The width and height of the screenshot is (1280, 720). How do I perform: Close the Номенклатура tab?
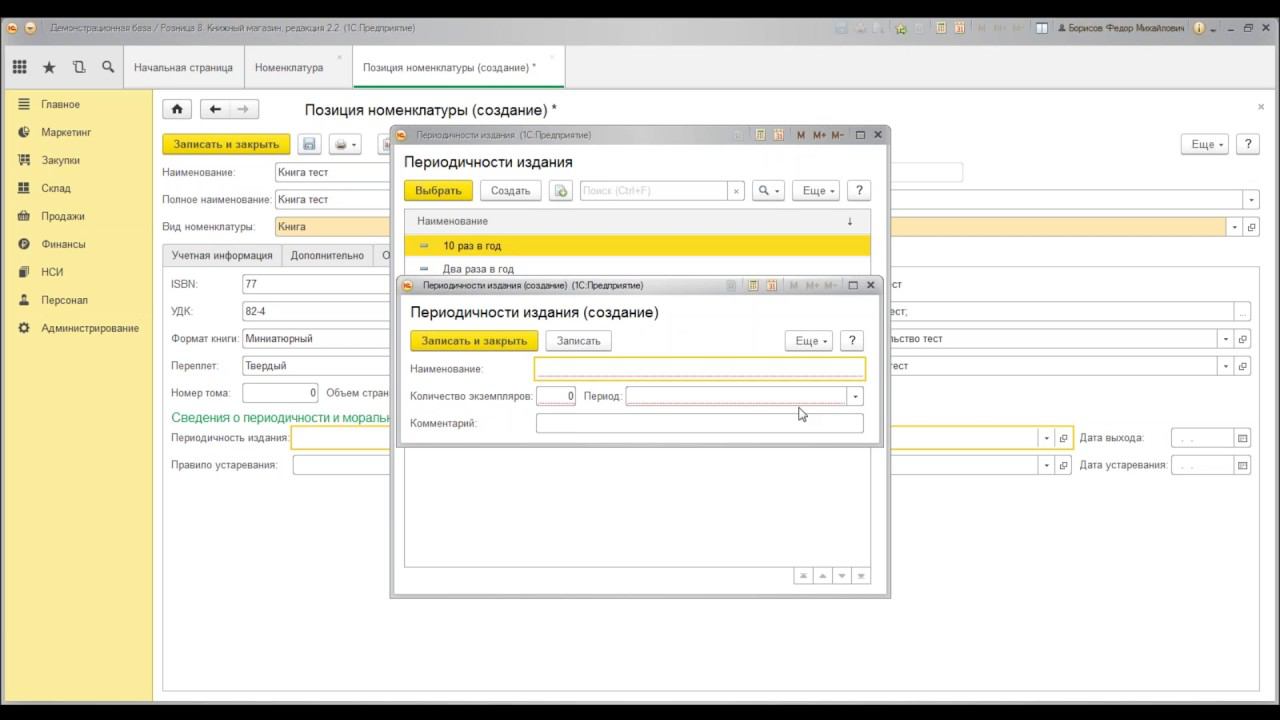[x=340, y=57]
